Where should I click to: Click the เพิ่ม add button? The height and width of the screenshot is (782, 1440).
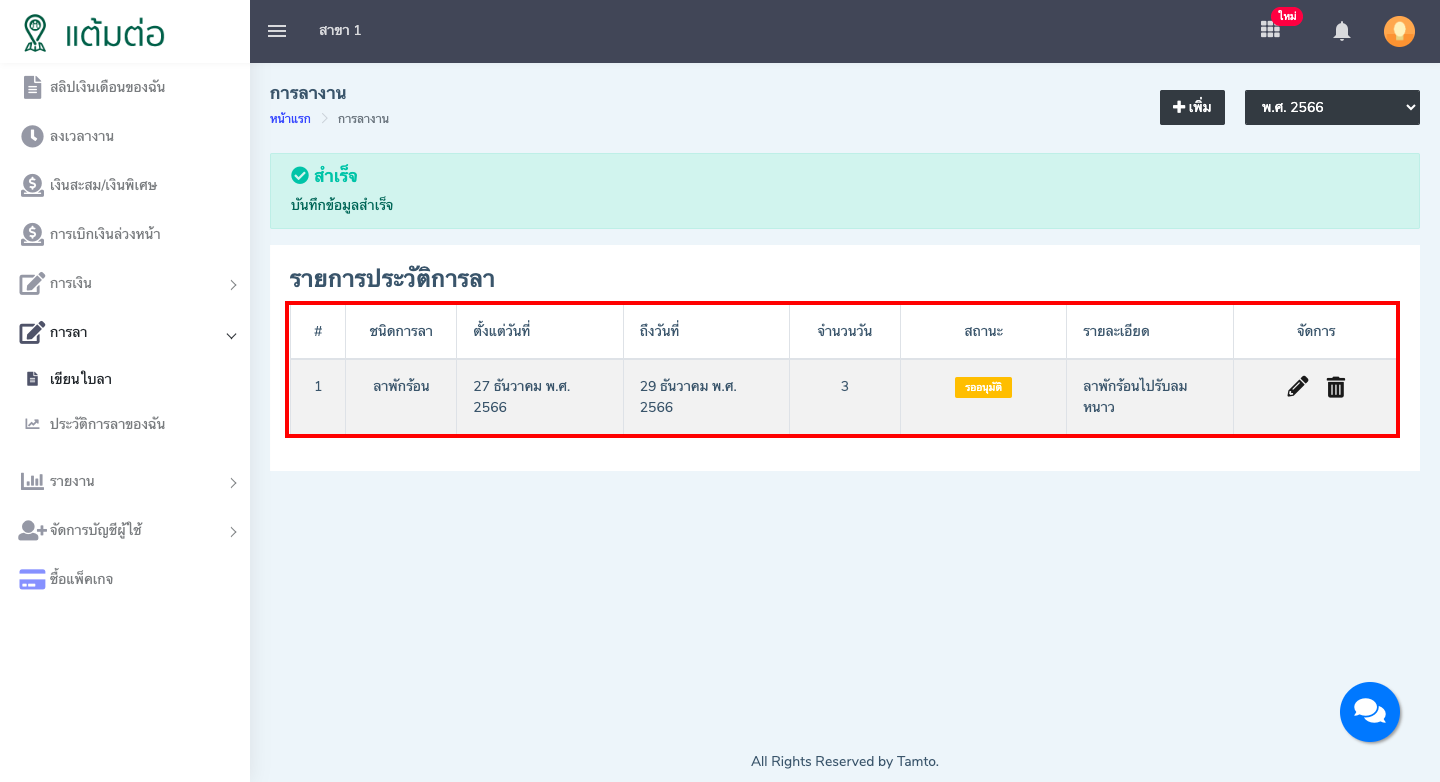click(x=1192, y=107)
